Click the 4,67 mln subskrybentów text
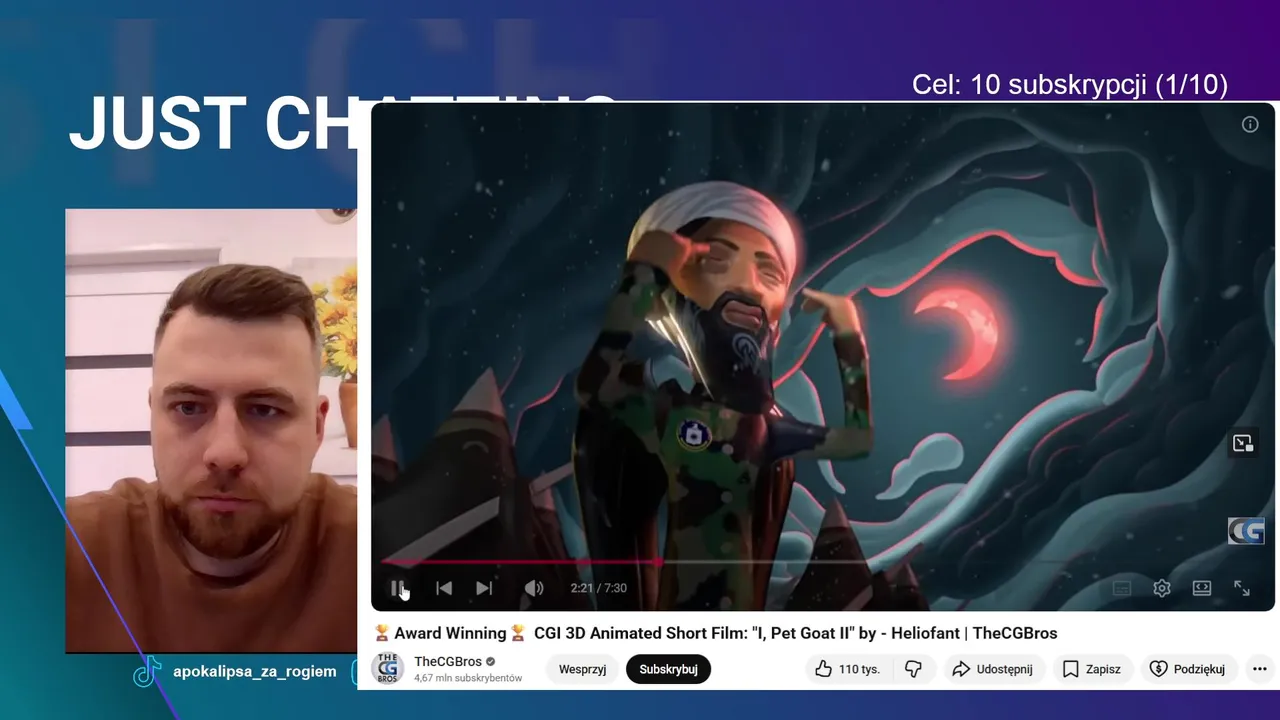Image resolution: width=1280 pixels, height=720 pixels. pyautogui.click(x=468, y=678)
